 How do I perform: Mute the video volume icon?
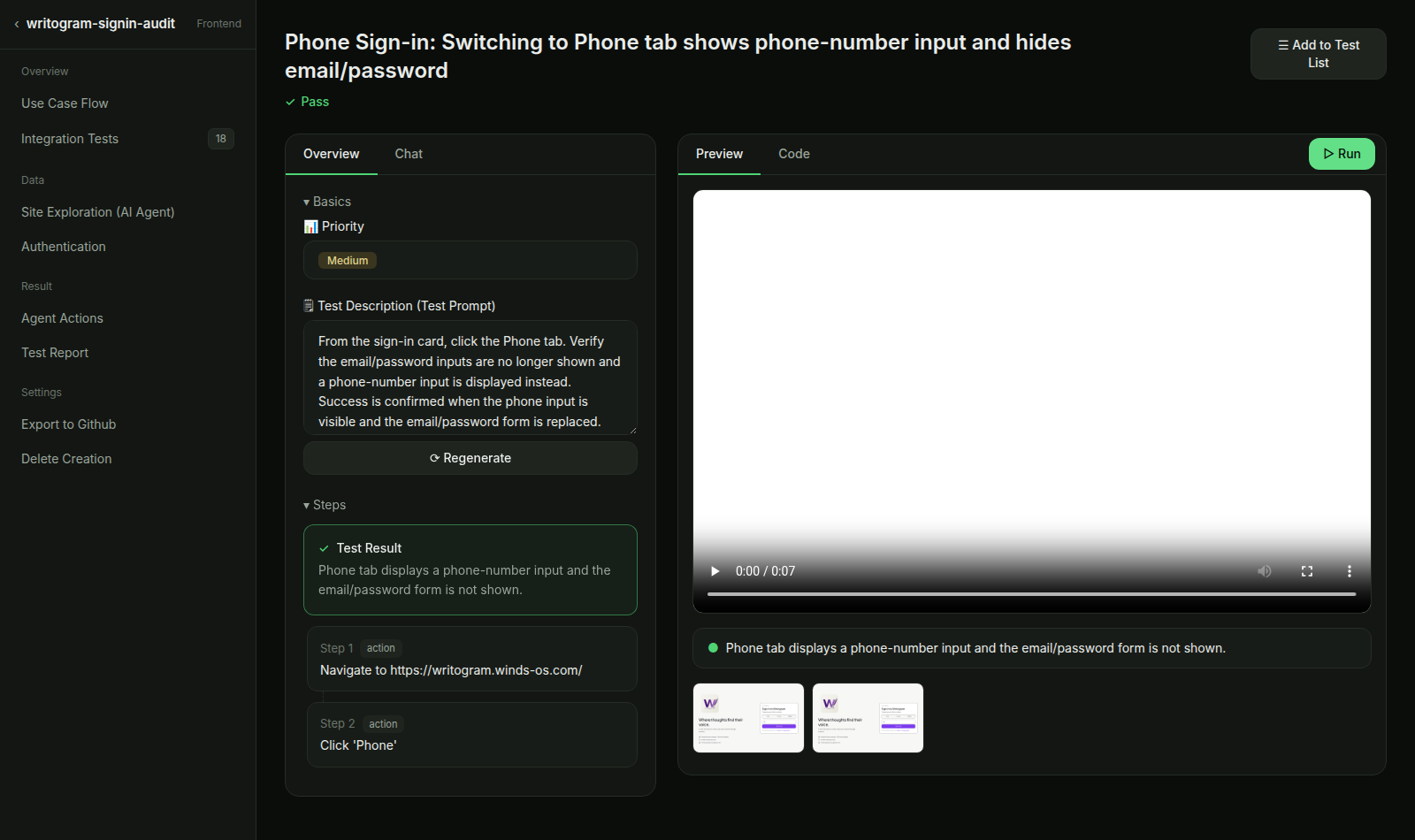pyautogui.click(x=1265, y=571)
